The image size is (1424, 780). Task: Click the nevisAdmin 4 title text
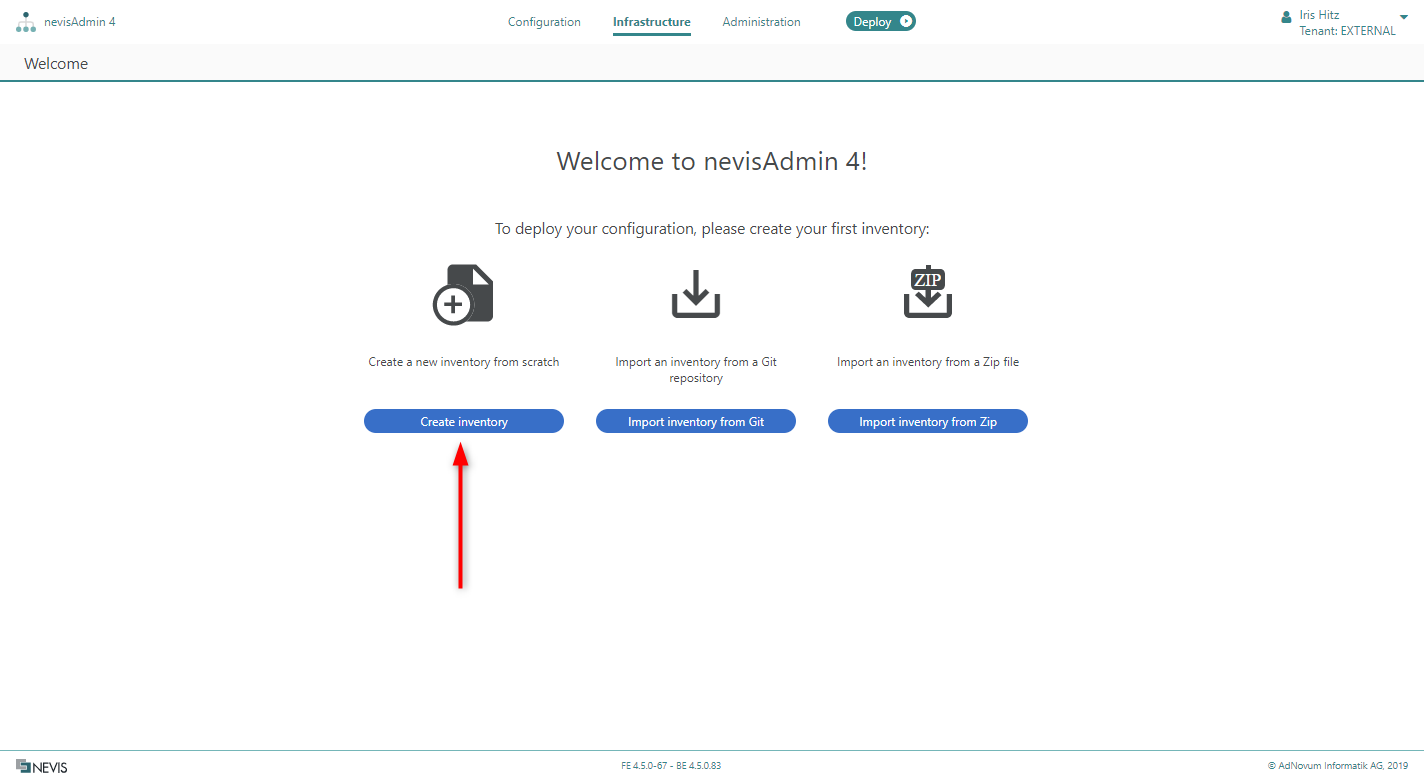tap(80, 22)
